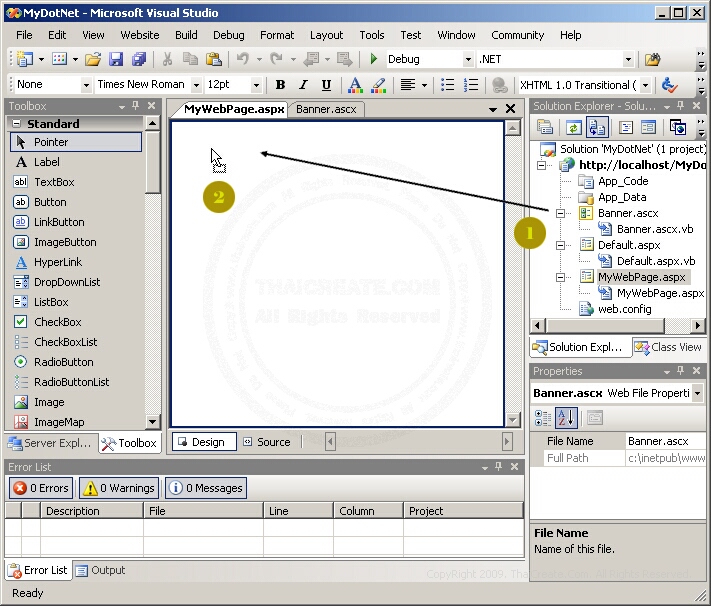Click the Undo arrow icon

(x=243, y=59)
